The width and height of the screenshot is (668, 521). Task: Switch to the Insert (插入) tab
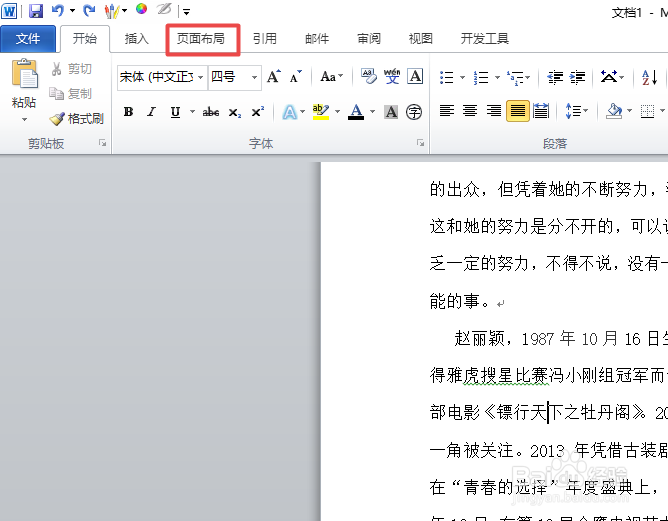click(136, 39)
